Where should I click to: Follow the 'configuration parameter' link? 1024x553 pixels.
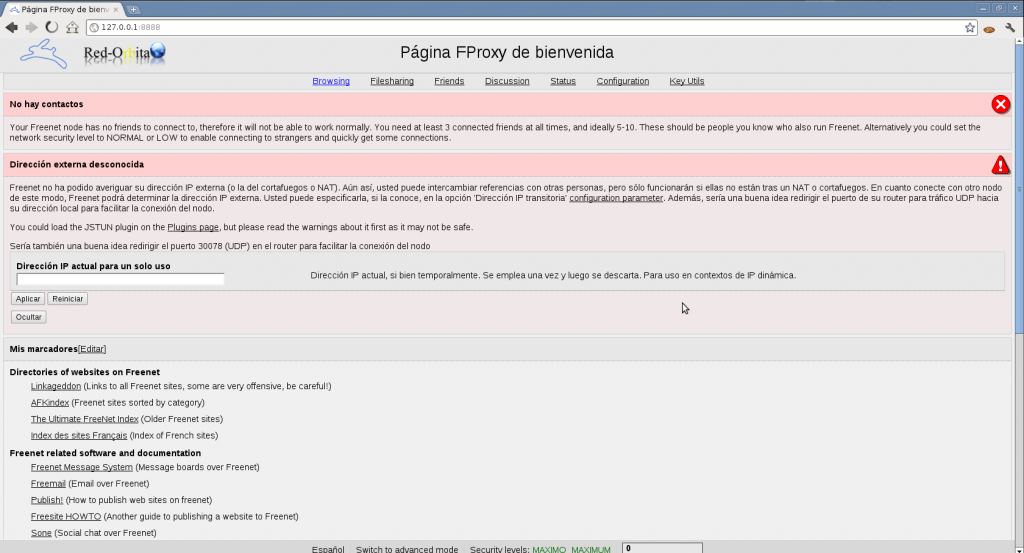pyautogui.click(x=616, y=198)
